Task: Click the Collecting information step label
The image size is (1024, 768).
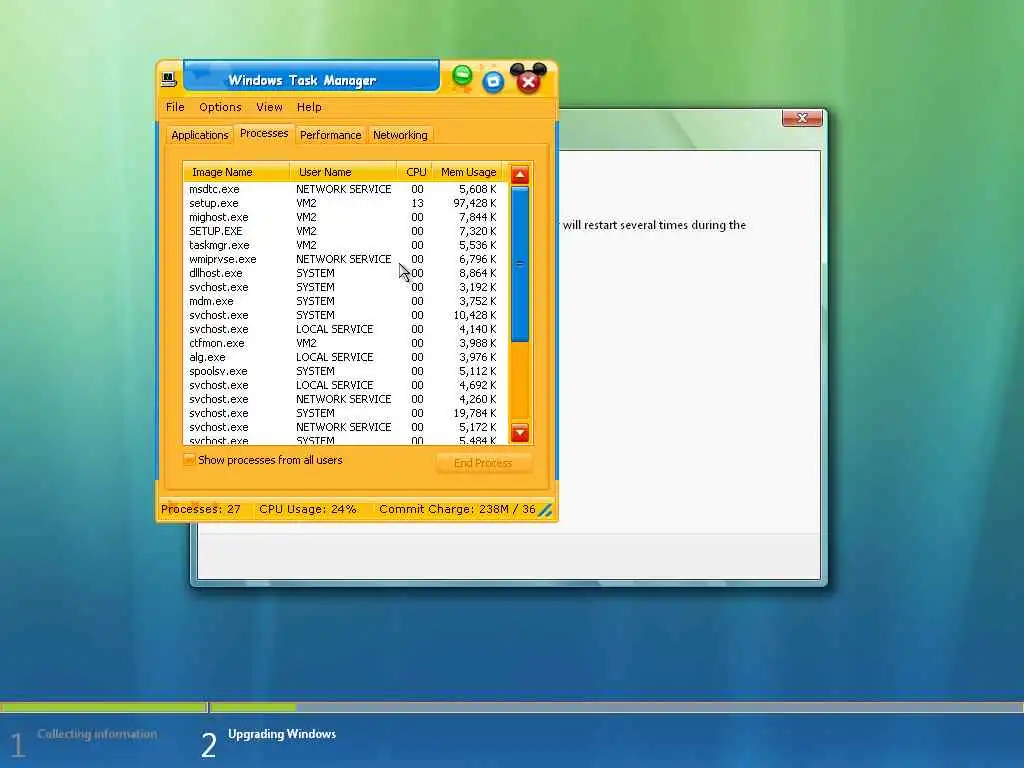Action: [97, 734]
